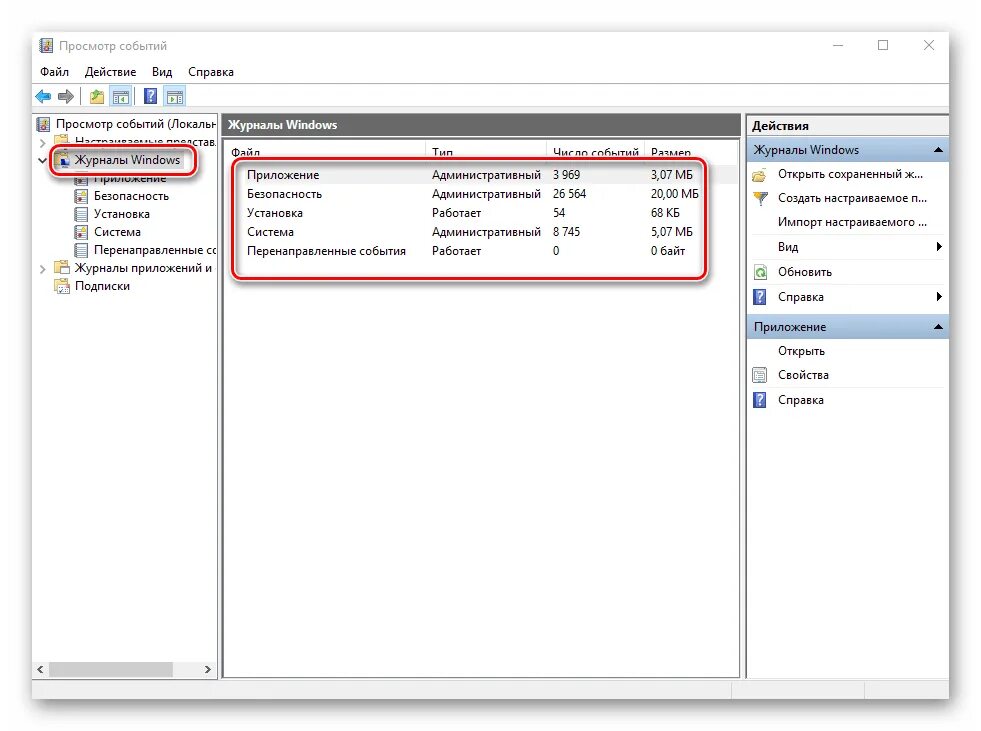Screen dimensions: 981x731
Task: Toggle the action pane toolbar icon
Action: [x=175, y=96]
